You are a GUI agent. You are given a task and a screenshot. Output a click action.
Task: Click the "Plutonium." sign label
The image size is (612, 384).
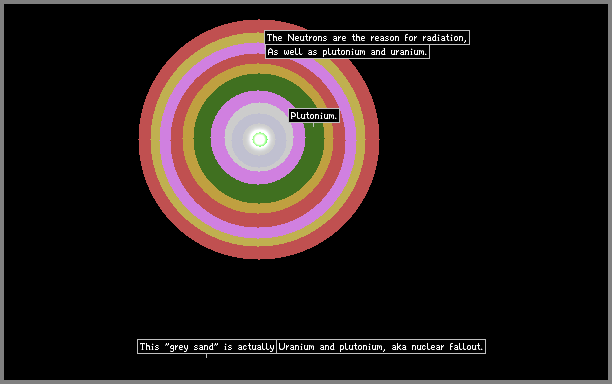314,116
